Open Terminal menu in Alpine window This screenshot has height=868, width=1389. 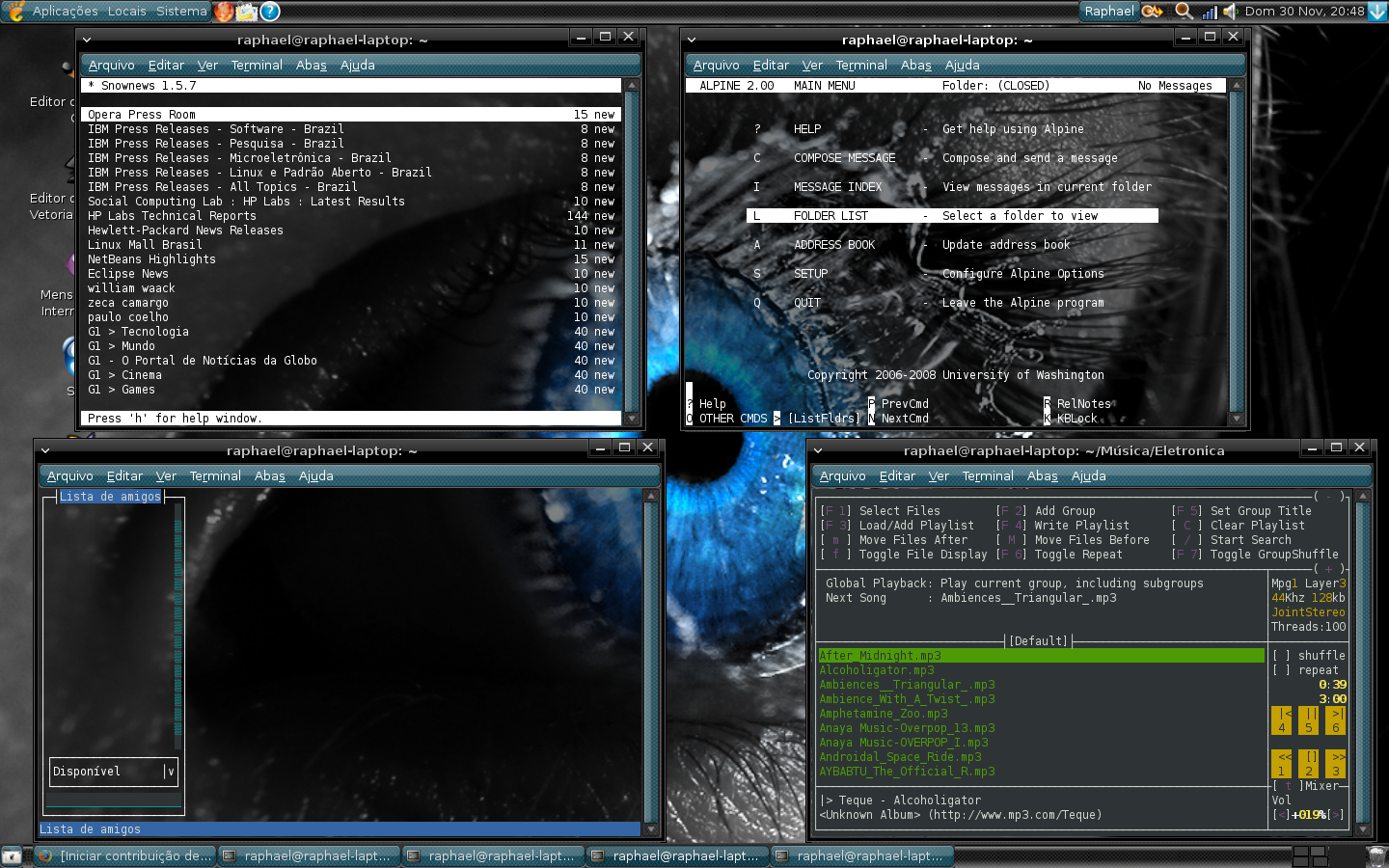point(861,66)
